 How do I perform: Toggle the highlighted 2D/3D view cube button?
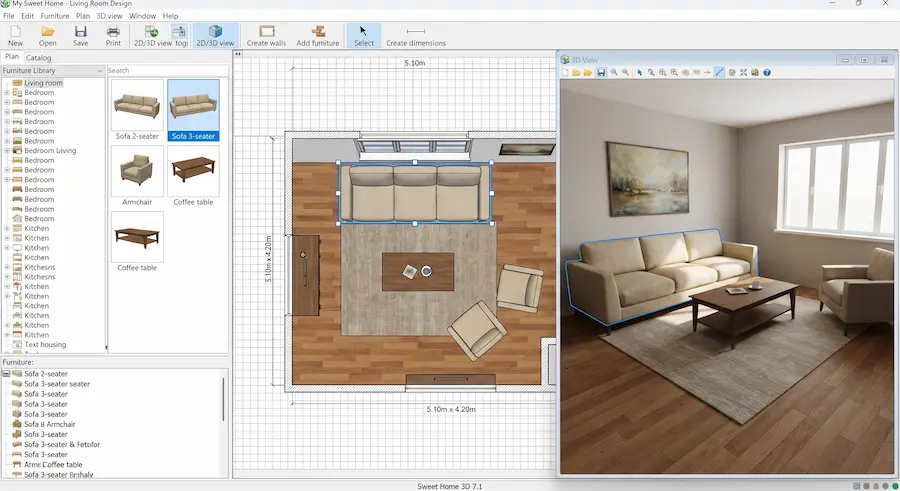215,36
